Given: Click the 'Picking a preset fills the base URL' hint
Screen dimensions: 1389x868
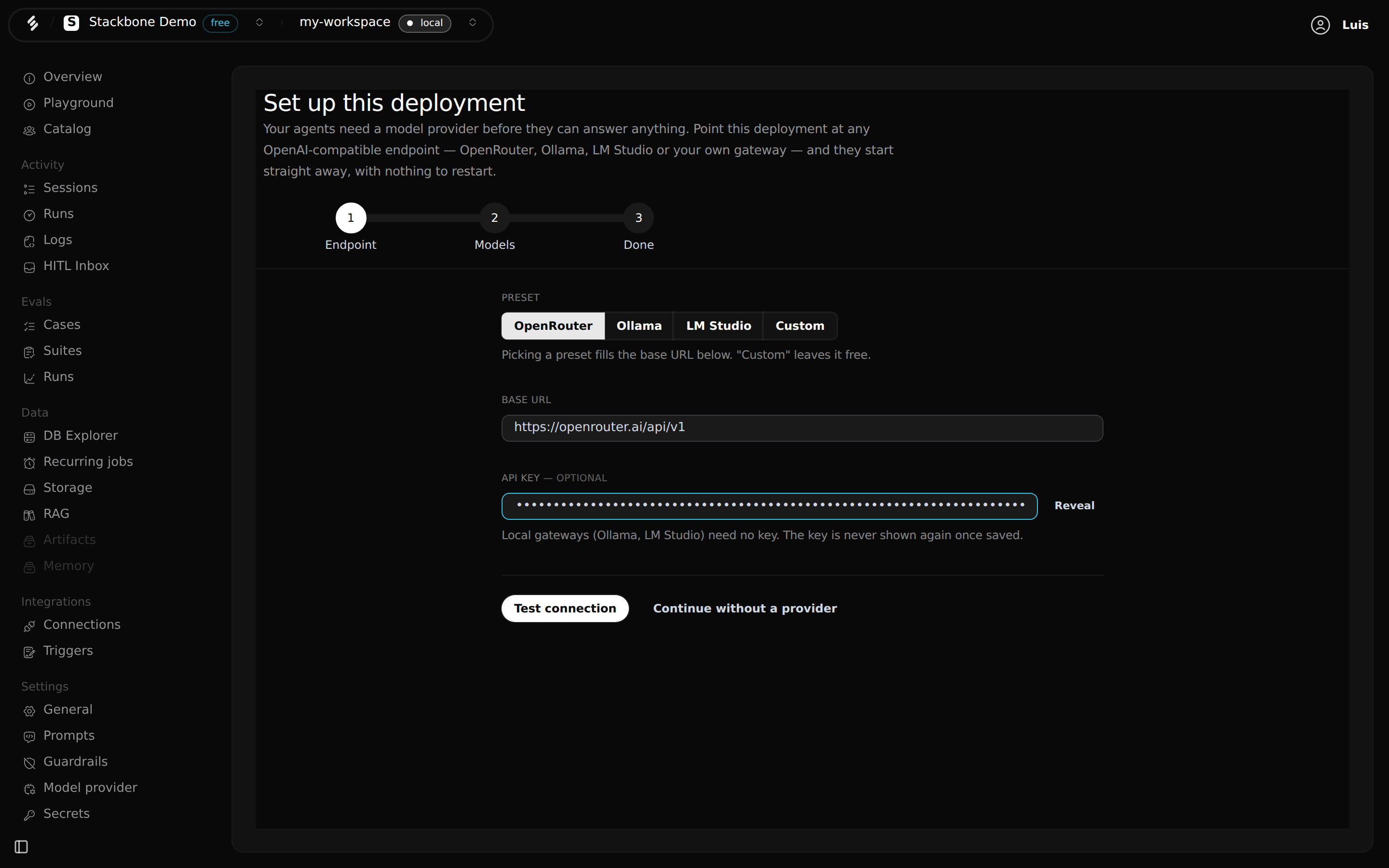Looking at the screenshot, I should [686, 355].
